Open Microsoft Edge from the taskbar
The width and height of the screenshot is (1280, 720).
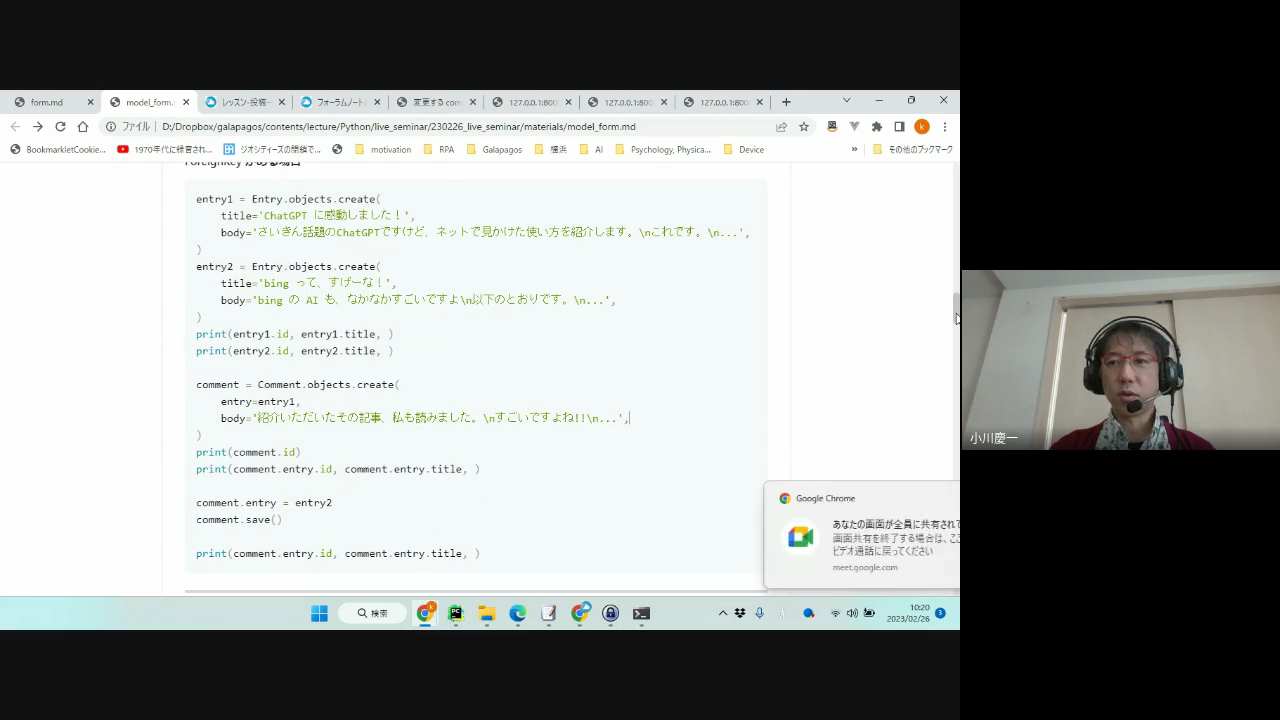[517, 613]
